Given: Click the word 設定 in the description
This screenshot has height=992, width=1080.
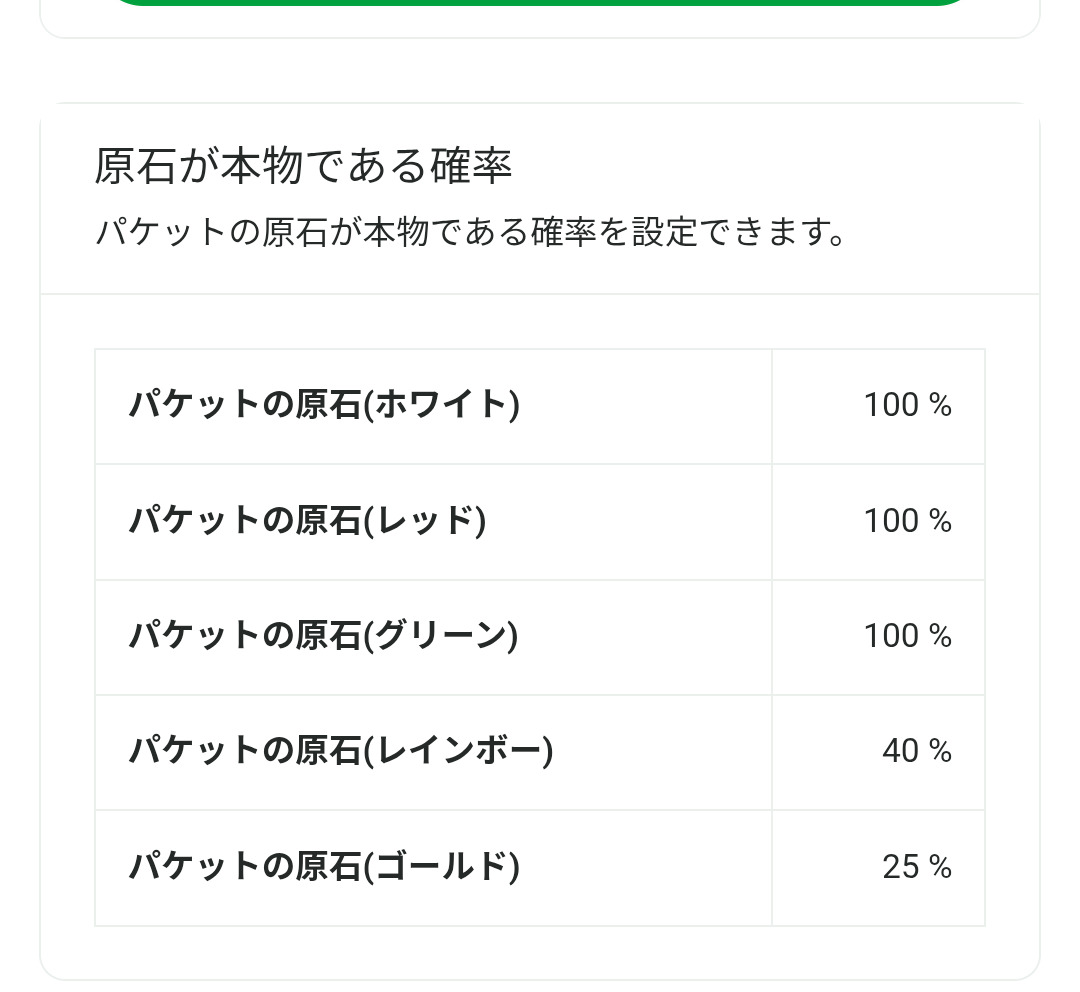Looking at the screenshot, I should click(x=663, y=233).
